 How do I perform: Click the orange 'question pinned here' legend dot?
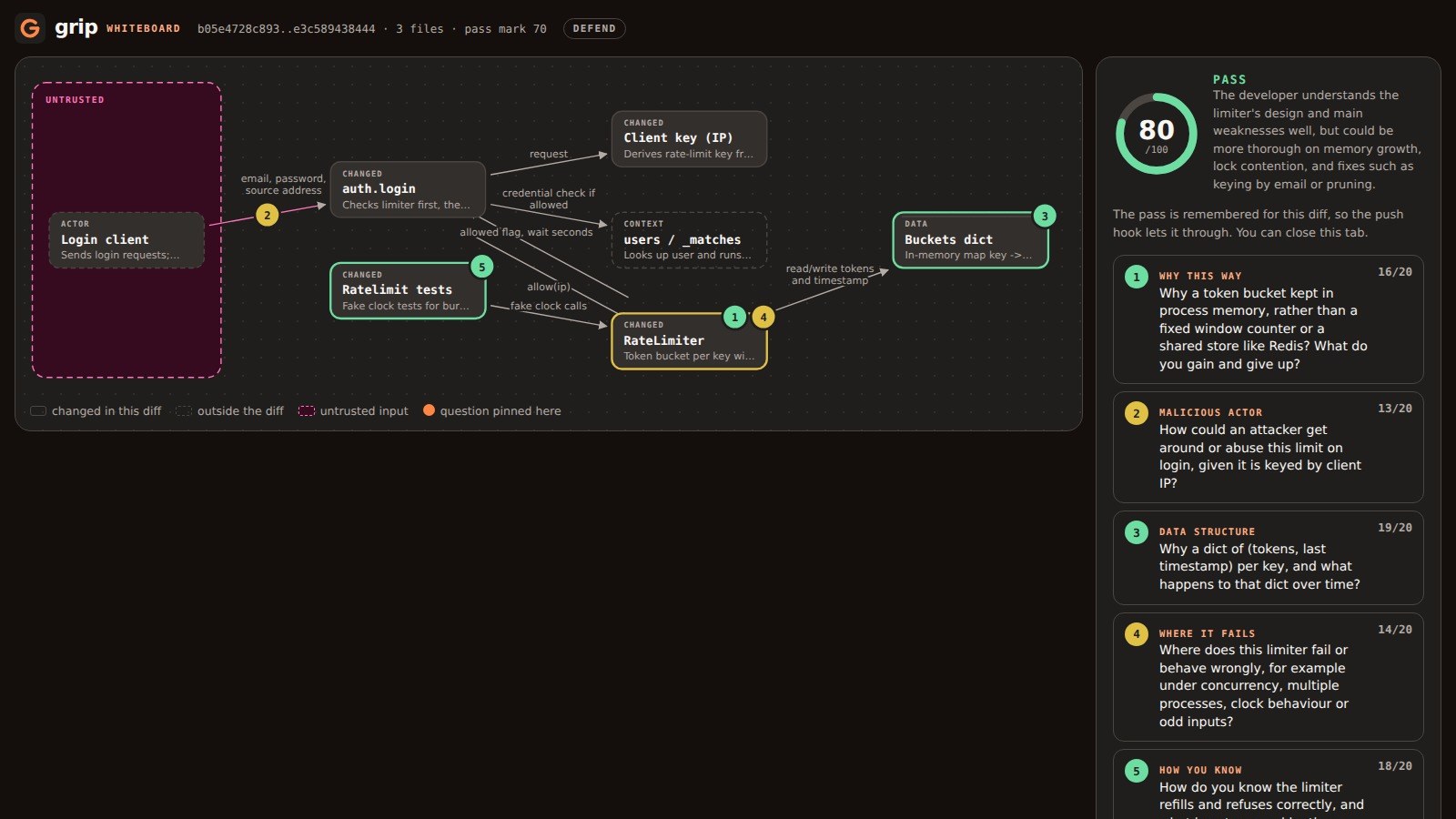[x=429, y=410]
